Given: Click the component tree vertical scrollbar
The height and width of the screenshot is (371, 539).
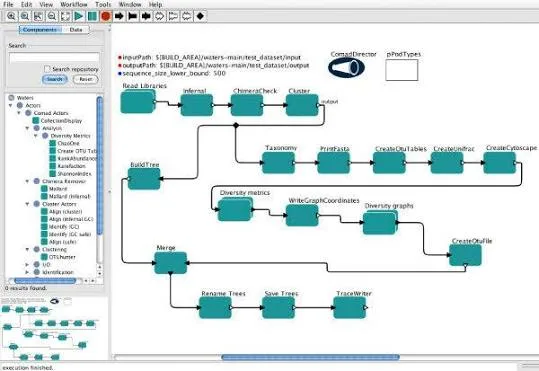Looking at the screenshot, I should (x=100, y=165).
